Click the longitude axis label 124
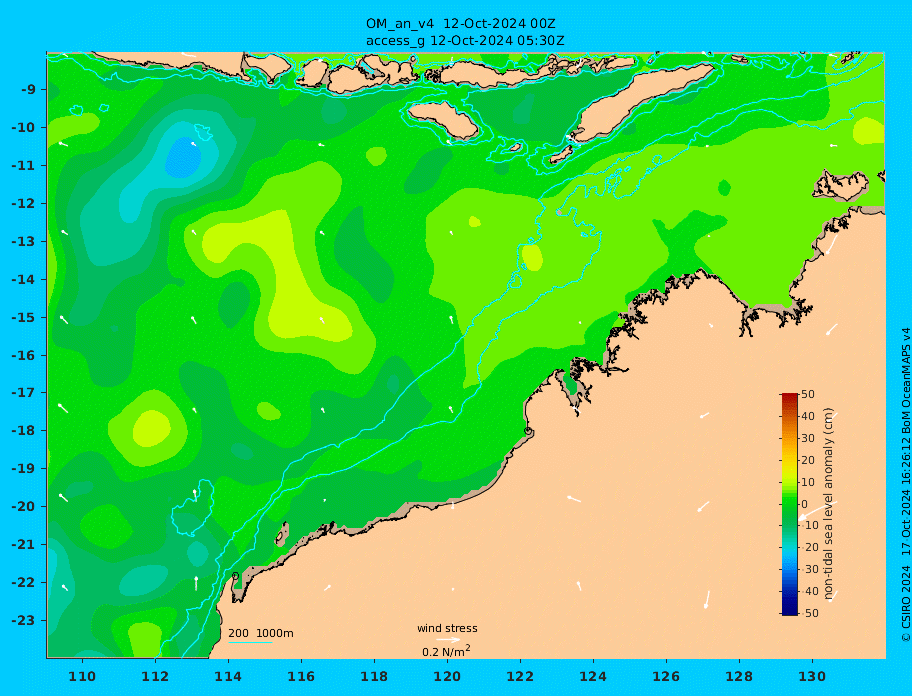The width and height of the screenshot is (912, 696). pos(593,677)
